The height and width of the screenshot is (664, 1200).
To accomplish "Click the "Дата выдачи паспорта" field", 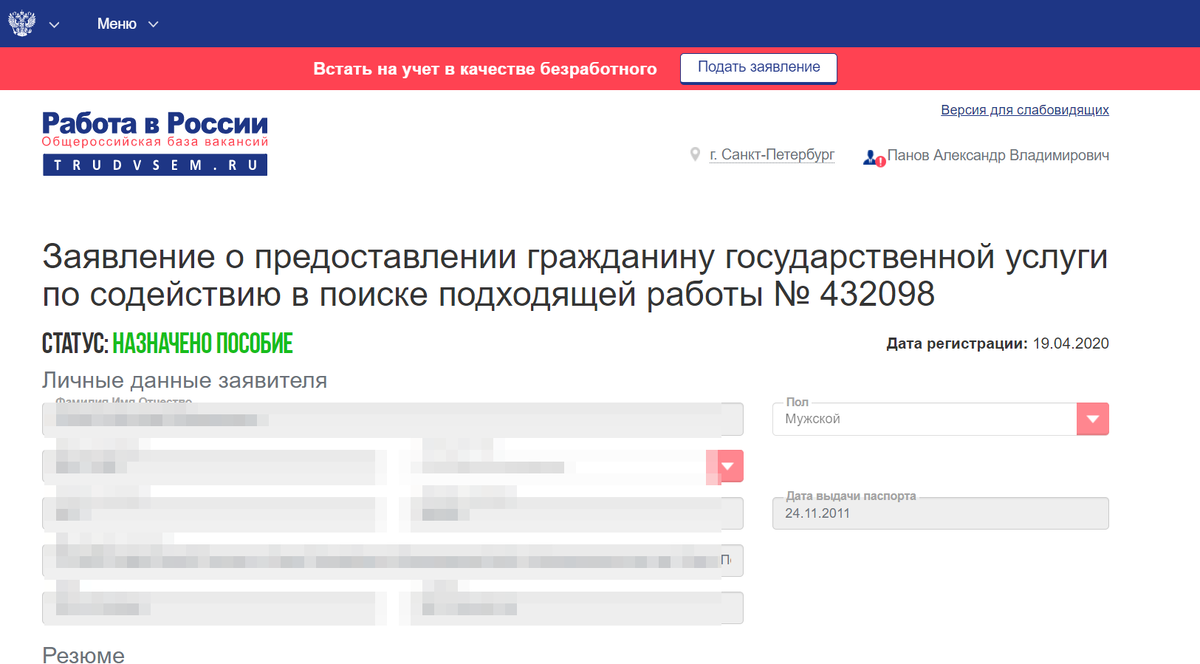I will 940,513.
